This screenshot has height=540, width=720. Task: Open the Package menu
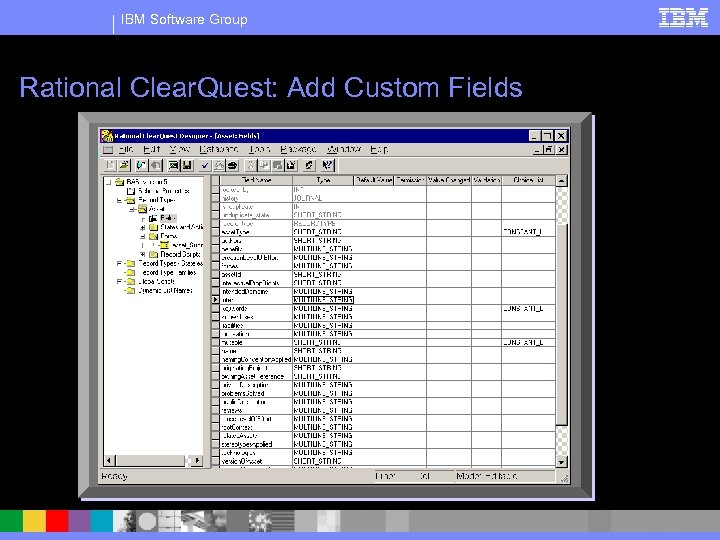[x=298, y=149]
